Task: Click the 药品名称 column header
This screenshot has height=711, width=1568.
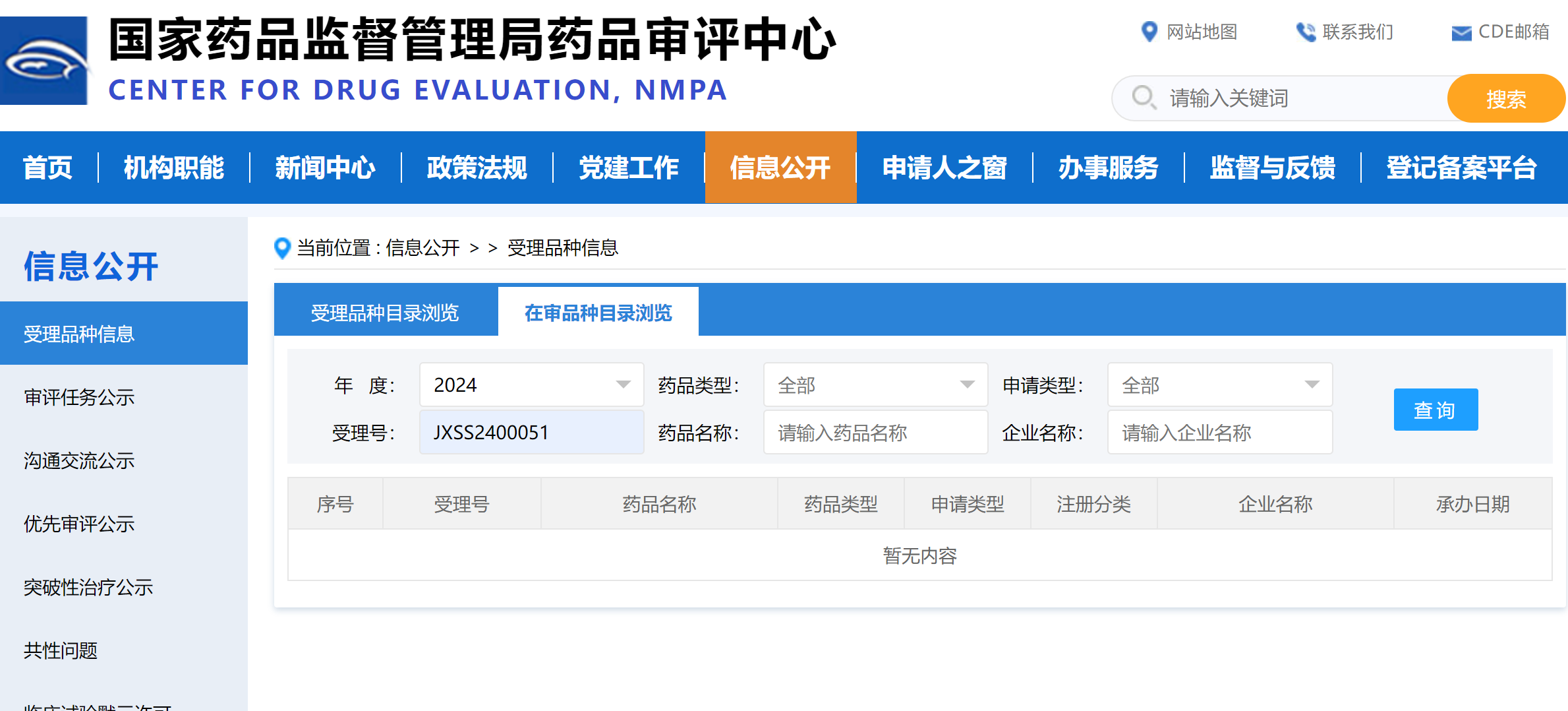Action: (659, 504)
